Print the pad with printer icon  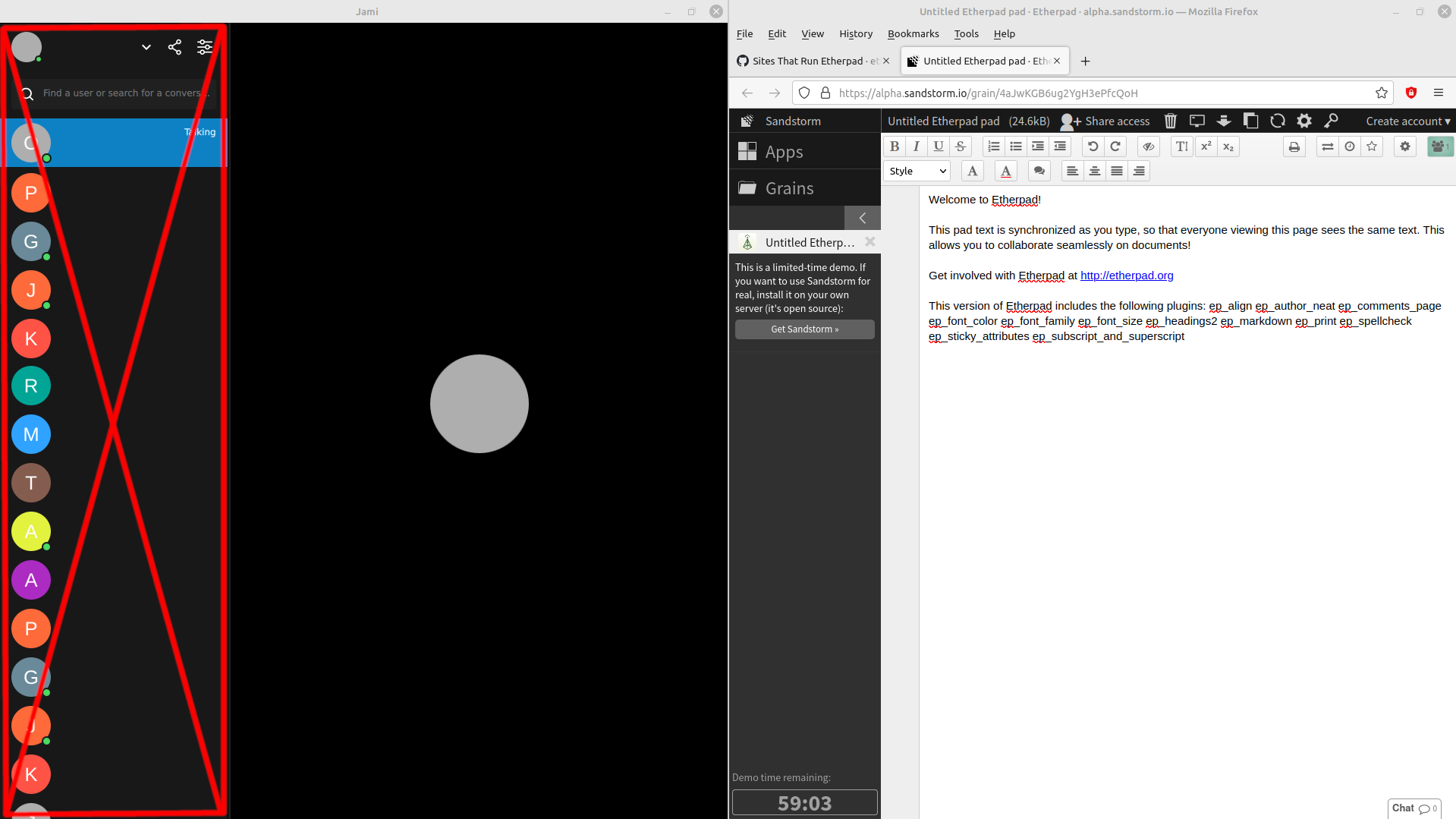(1294, 146)
